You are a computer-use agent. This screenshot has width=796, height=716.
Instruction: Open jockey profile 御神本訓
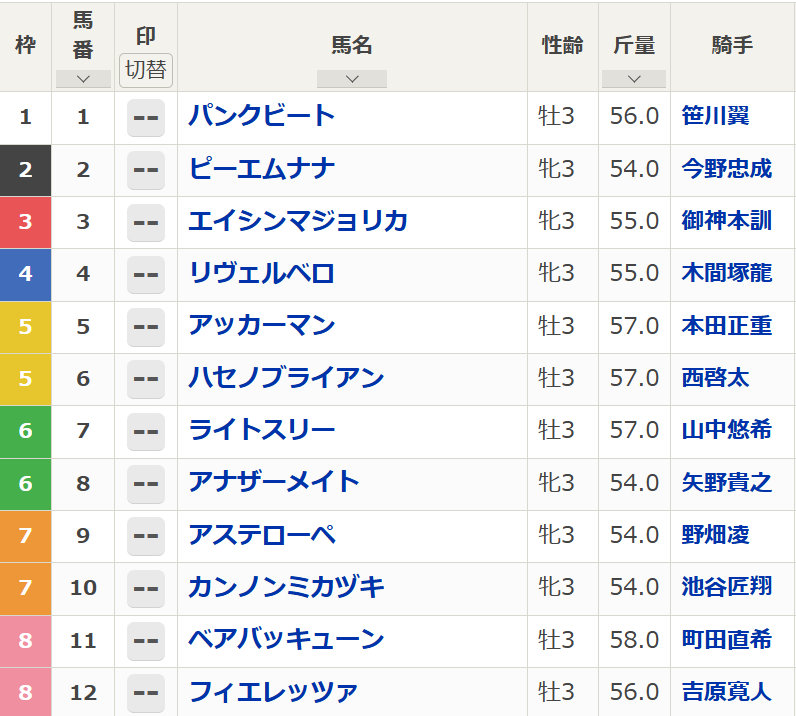[727, 221]
